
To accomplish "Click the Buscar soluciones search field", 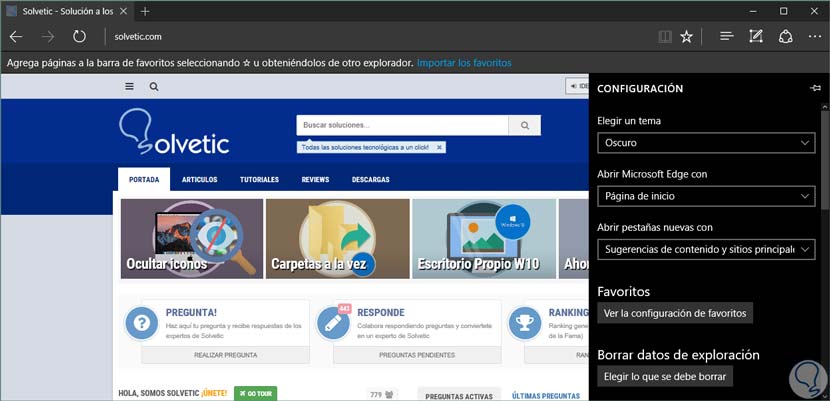I will (402, 125).
